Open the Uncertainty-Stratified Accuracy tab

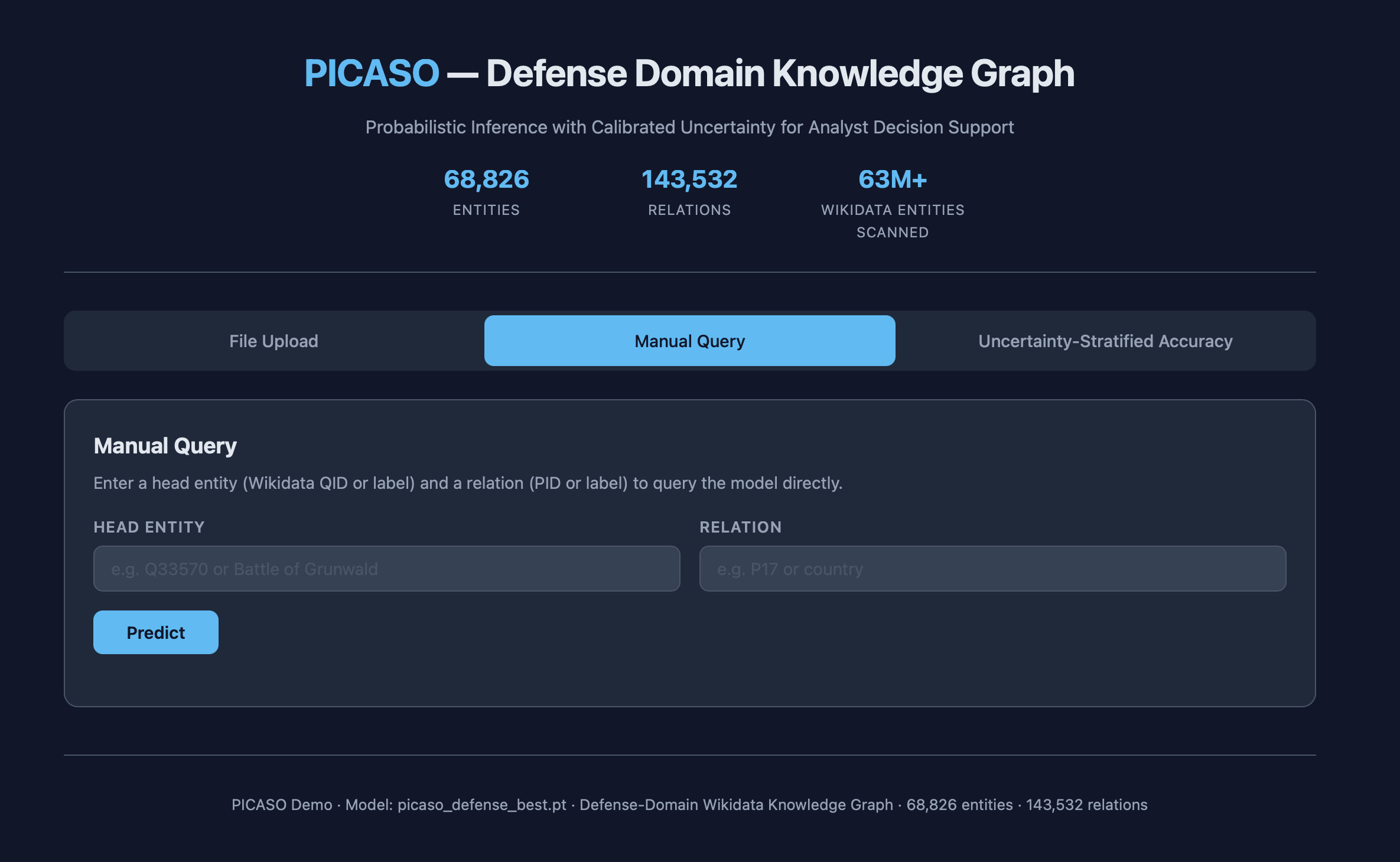click(1105, 341)
